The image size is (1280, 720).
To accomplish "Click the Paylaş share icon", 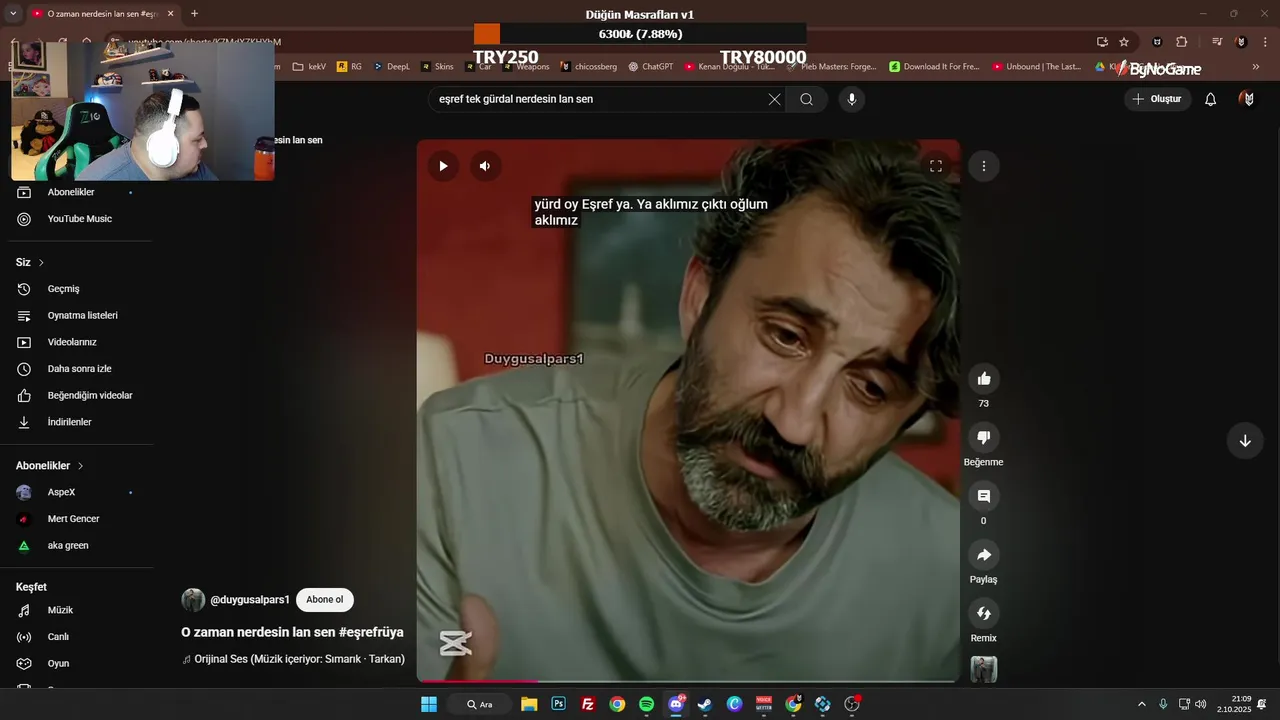I will coord(984,555).
